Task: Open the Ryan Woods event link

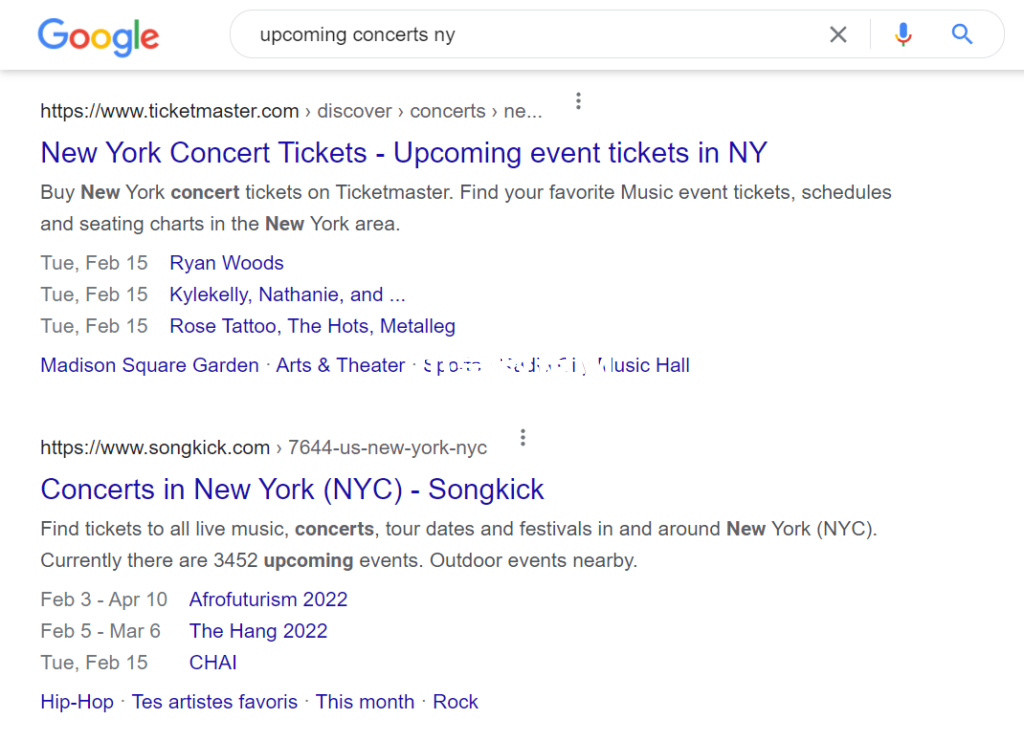Action: tap(227, 263)
